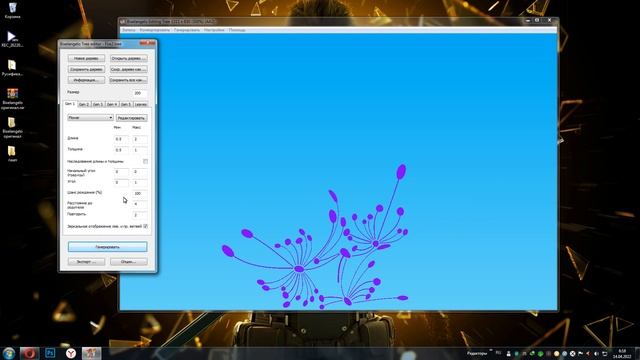
Task: Click the birth chance percent field showing 100
Action: (140, 193)
